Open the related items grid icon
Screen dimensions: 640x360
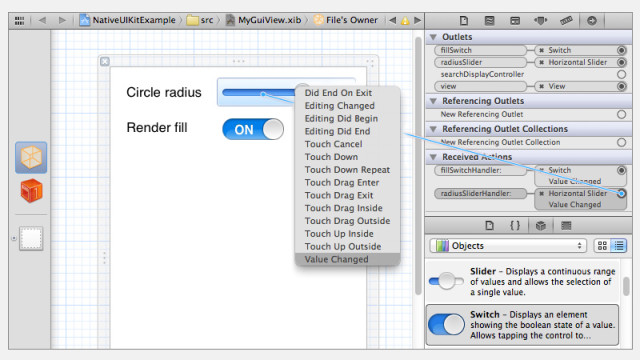tap(19, 20)
